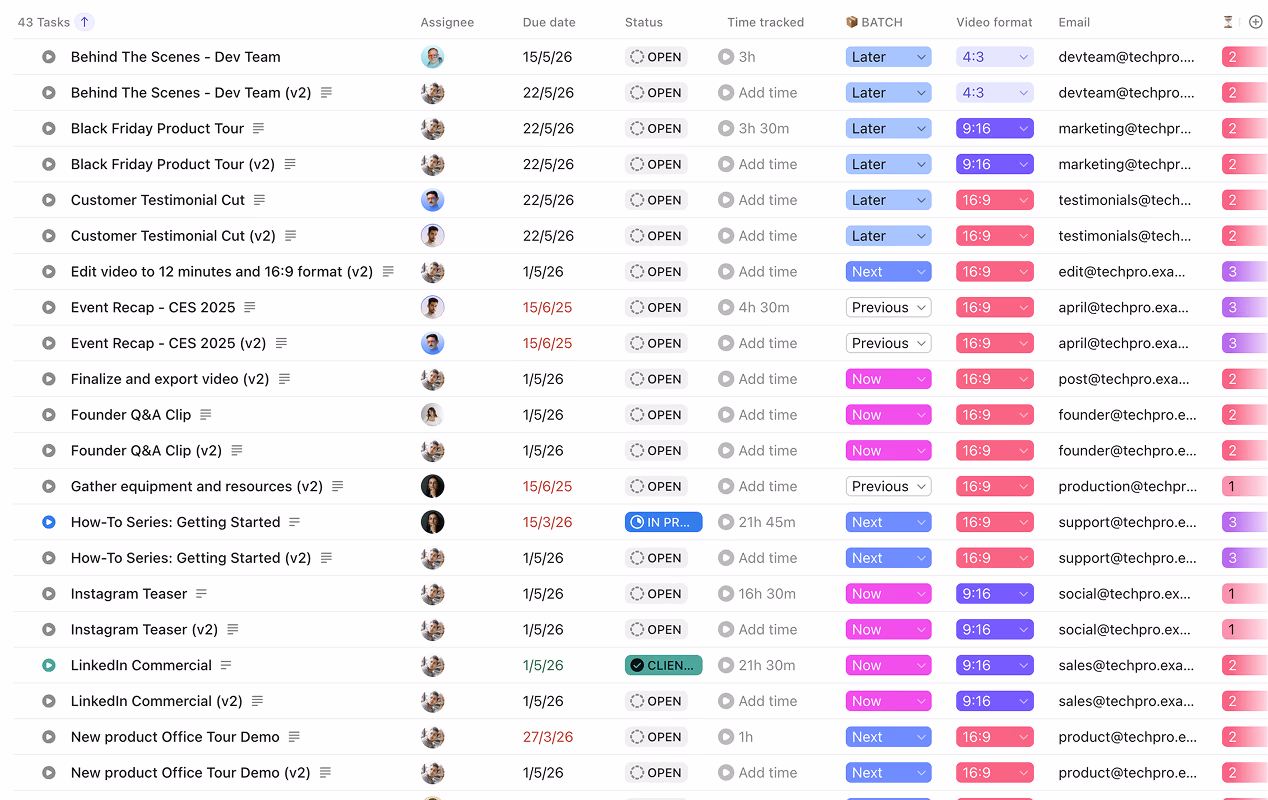Click the Video format column header
The width and height of the screenshot is (1268, 800).
[x=994, y=22]
